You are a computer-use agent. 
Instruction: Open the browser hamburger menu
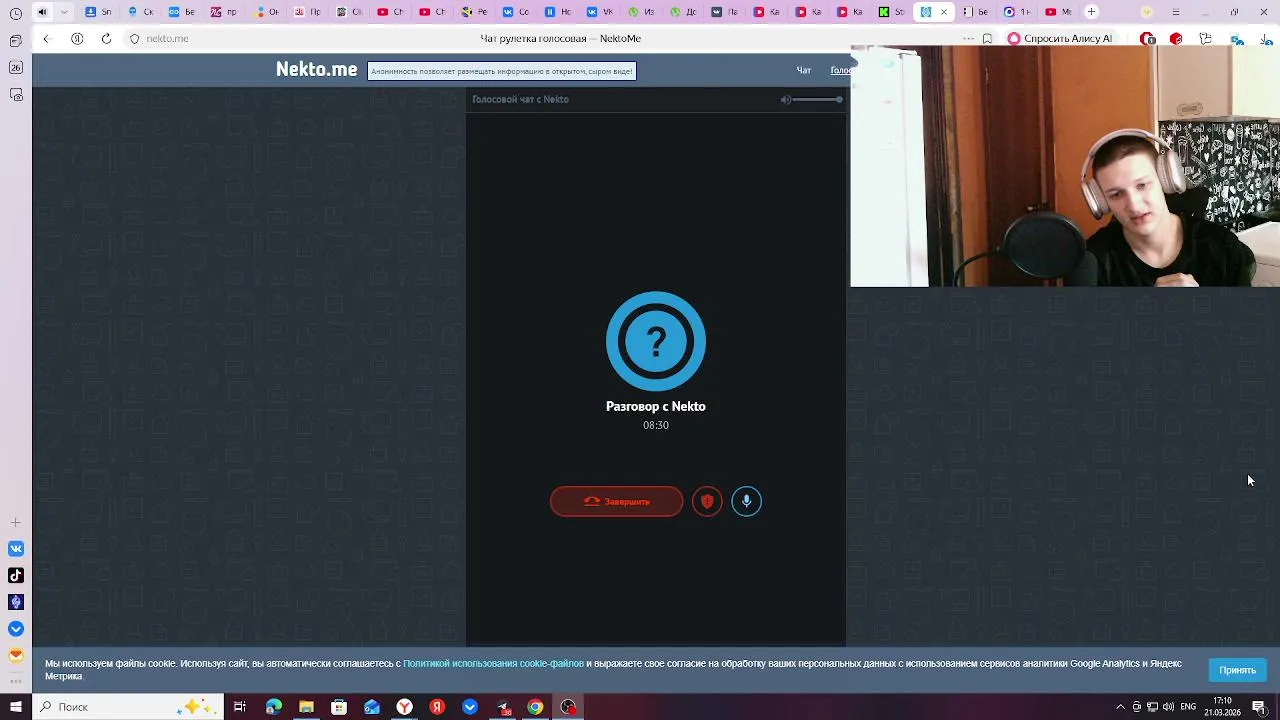click(1175, 12)
